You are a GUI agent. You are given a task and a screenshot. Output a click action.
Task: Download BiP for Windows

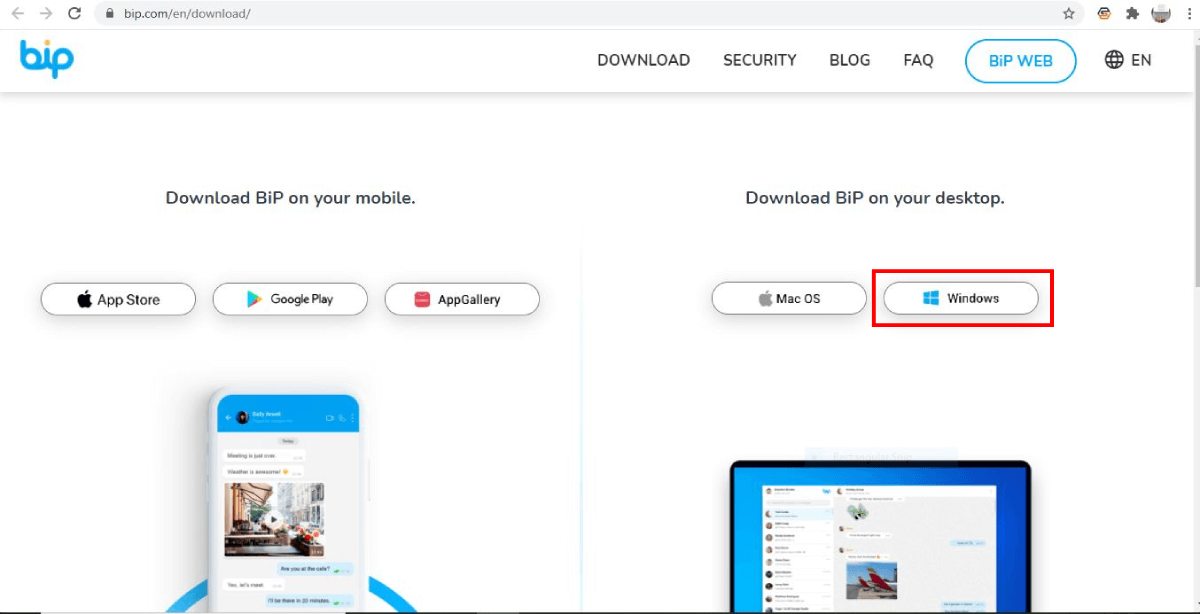961,298
